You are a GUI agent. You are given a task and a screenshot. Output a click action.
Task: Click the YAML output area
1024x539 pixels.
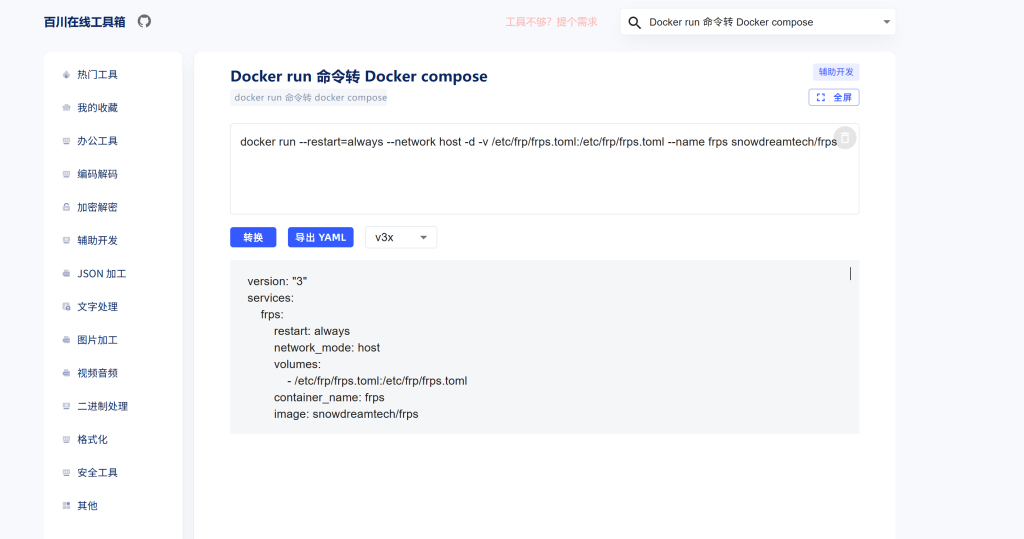(x=545, y=347)
